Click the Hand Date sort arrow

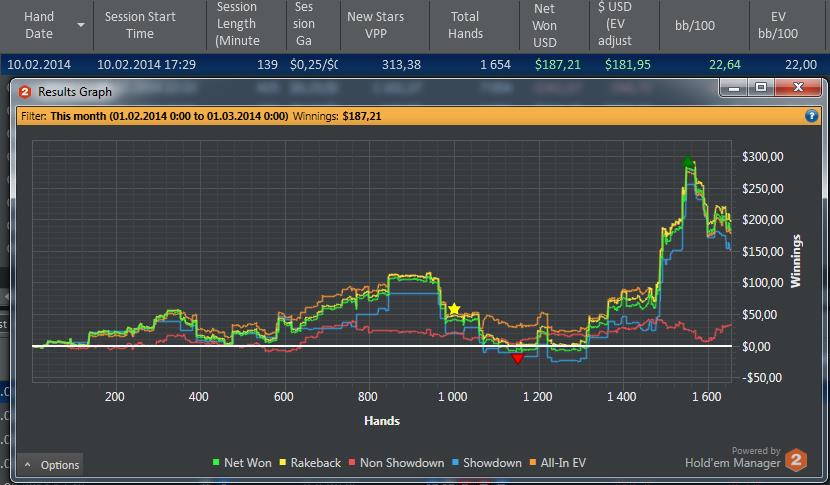[x=81, y=25]
